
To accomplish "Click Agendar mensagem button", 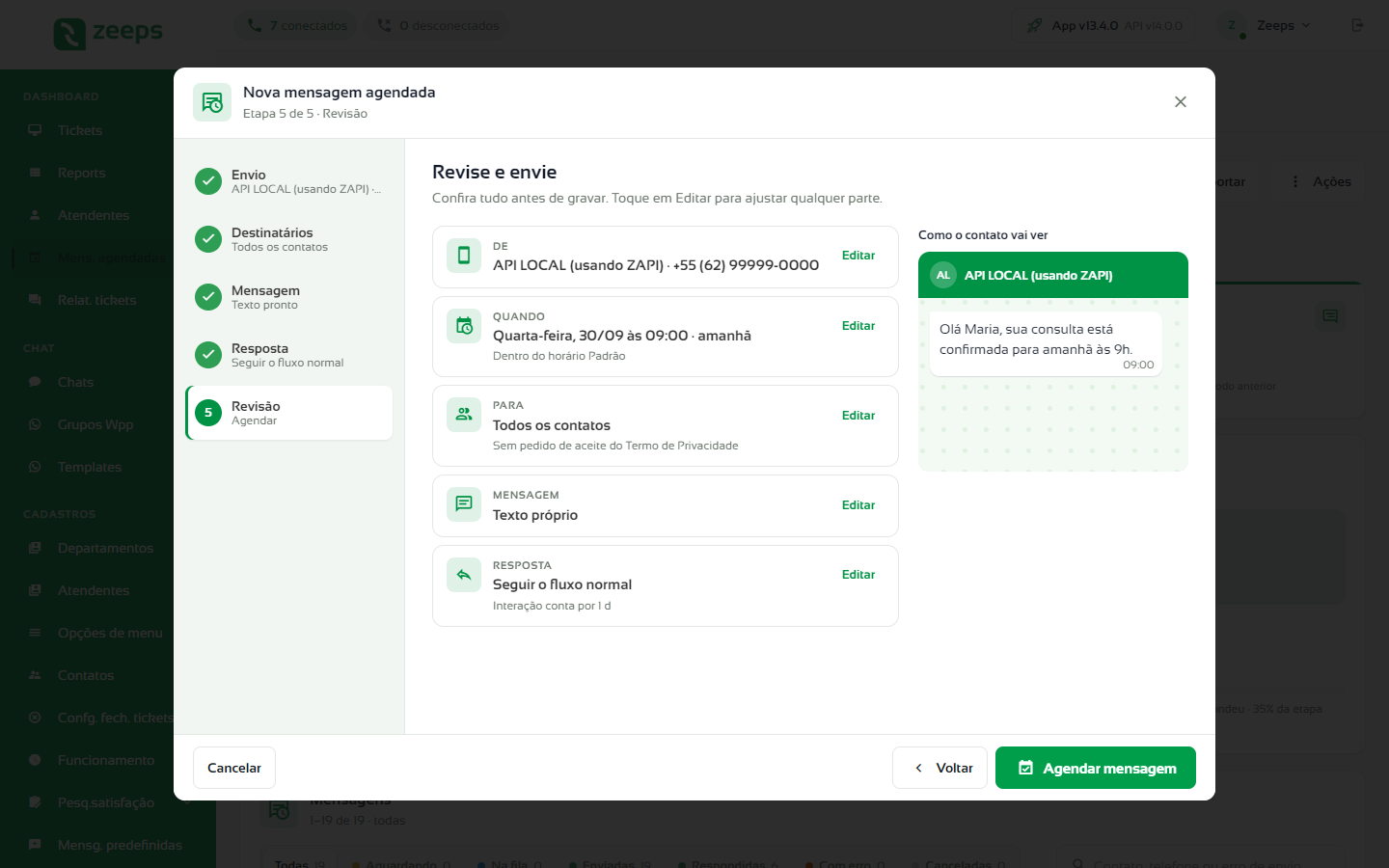I will tap(1096, 768).
